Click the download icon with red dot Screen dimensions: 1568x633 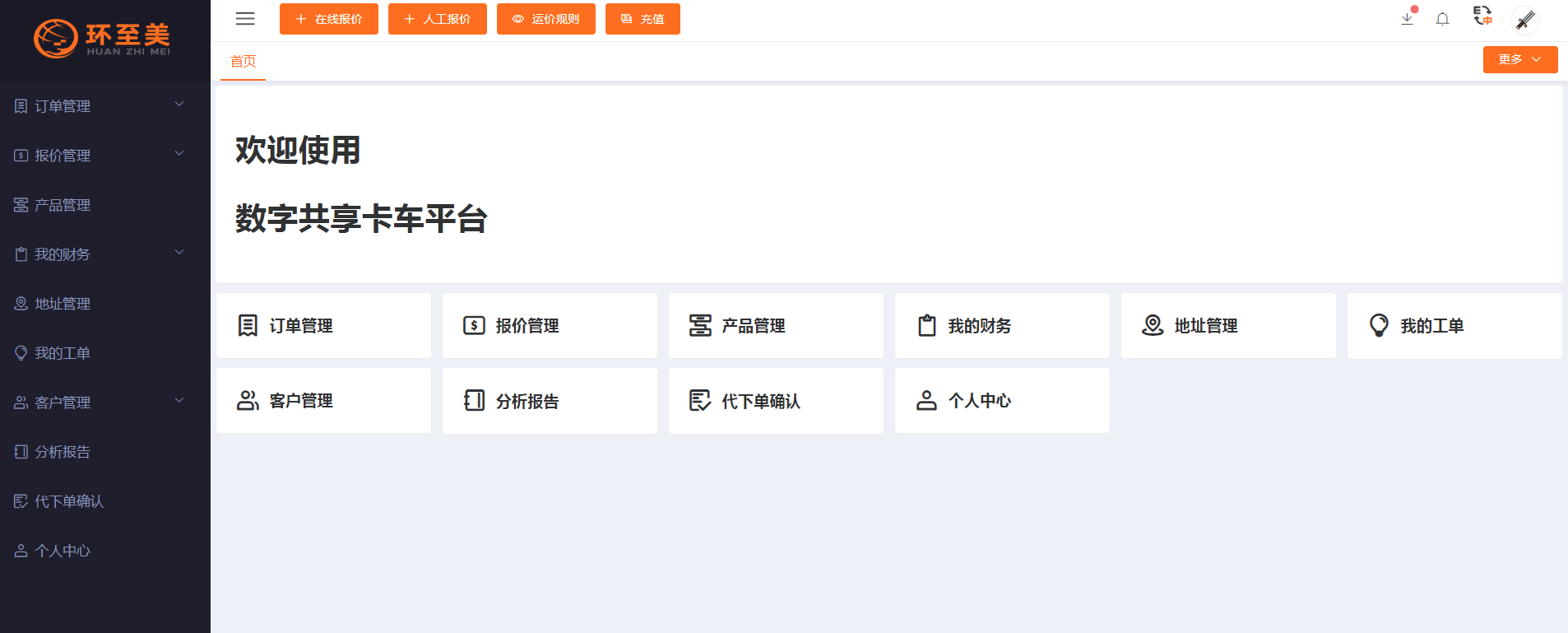click(x=1408, y=18)
